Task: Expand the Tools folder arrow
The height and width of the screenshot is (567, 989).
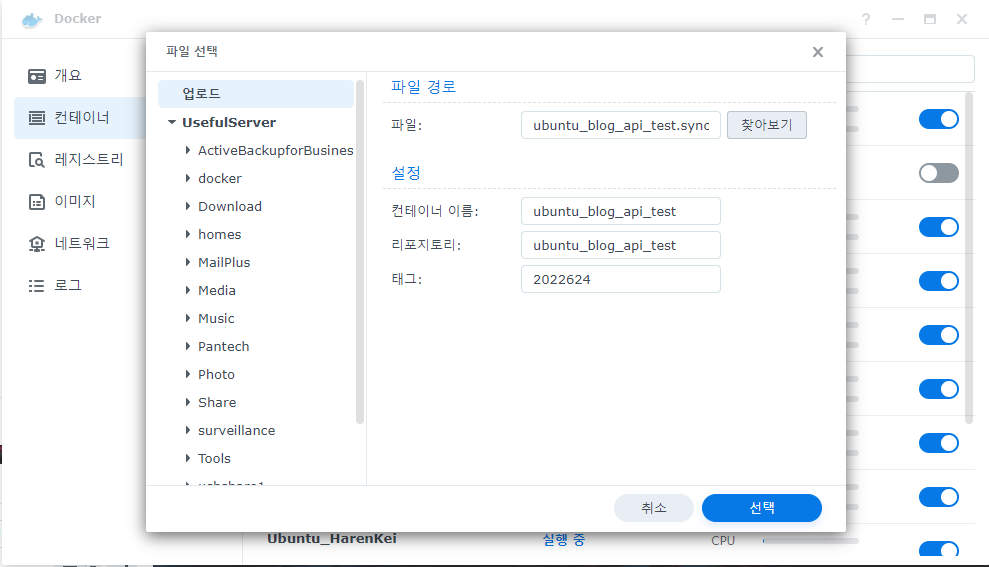Action: pos(187,459)
